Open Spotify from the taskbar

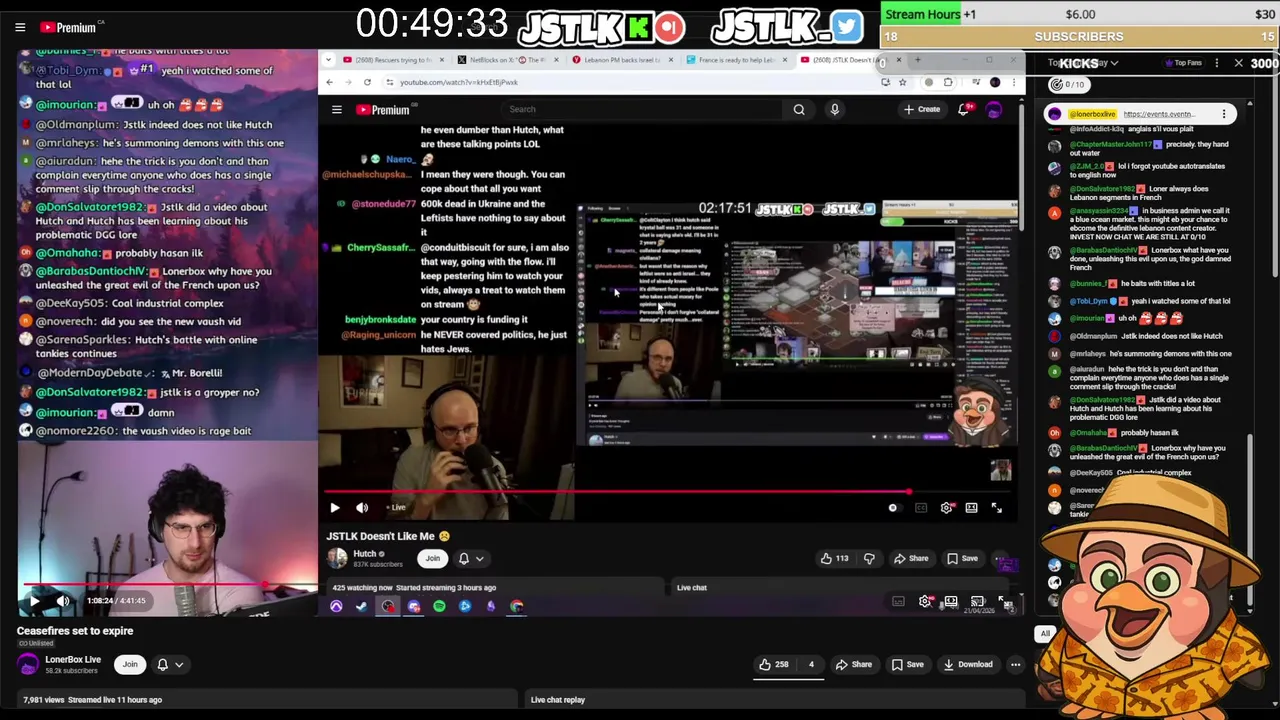(x=439, y=606)
